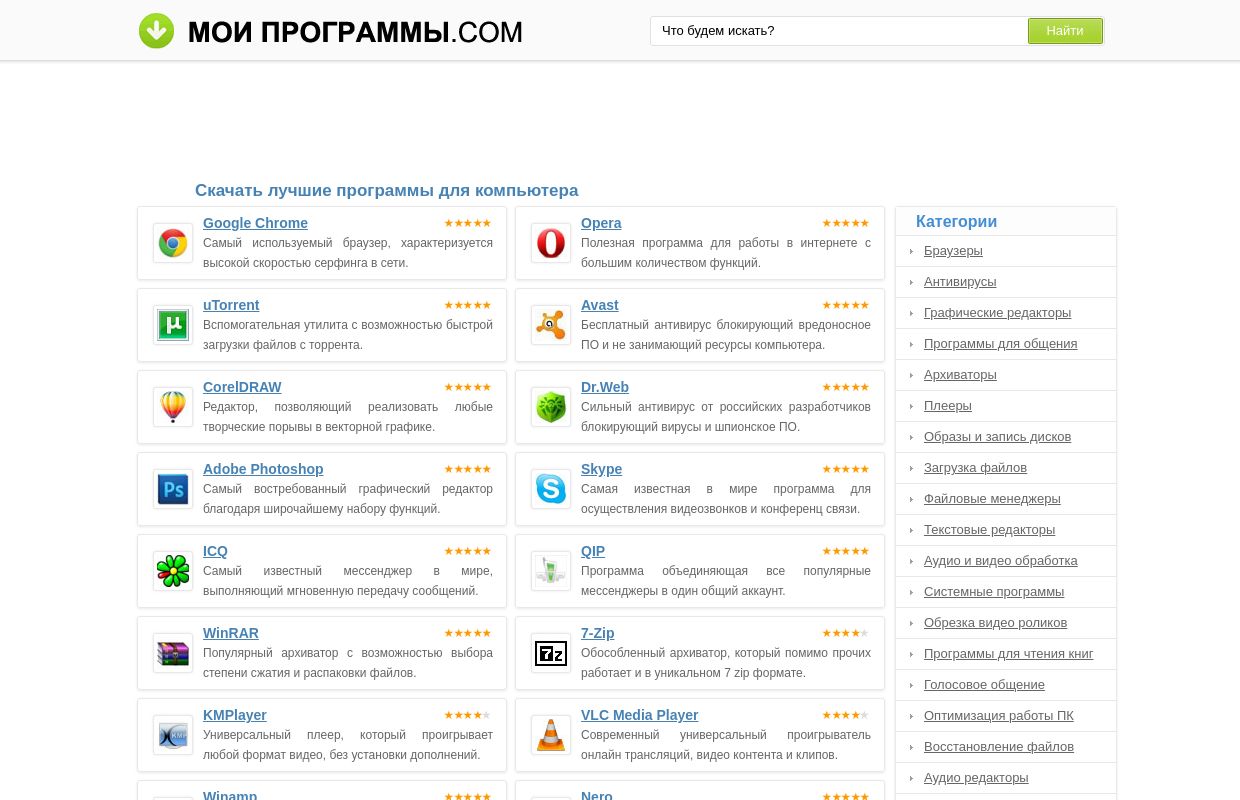The width and height of the screenshot is (1240, 800).
Task: Go to the Антивирусы category
Action: (959, 282)
